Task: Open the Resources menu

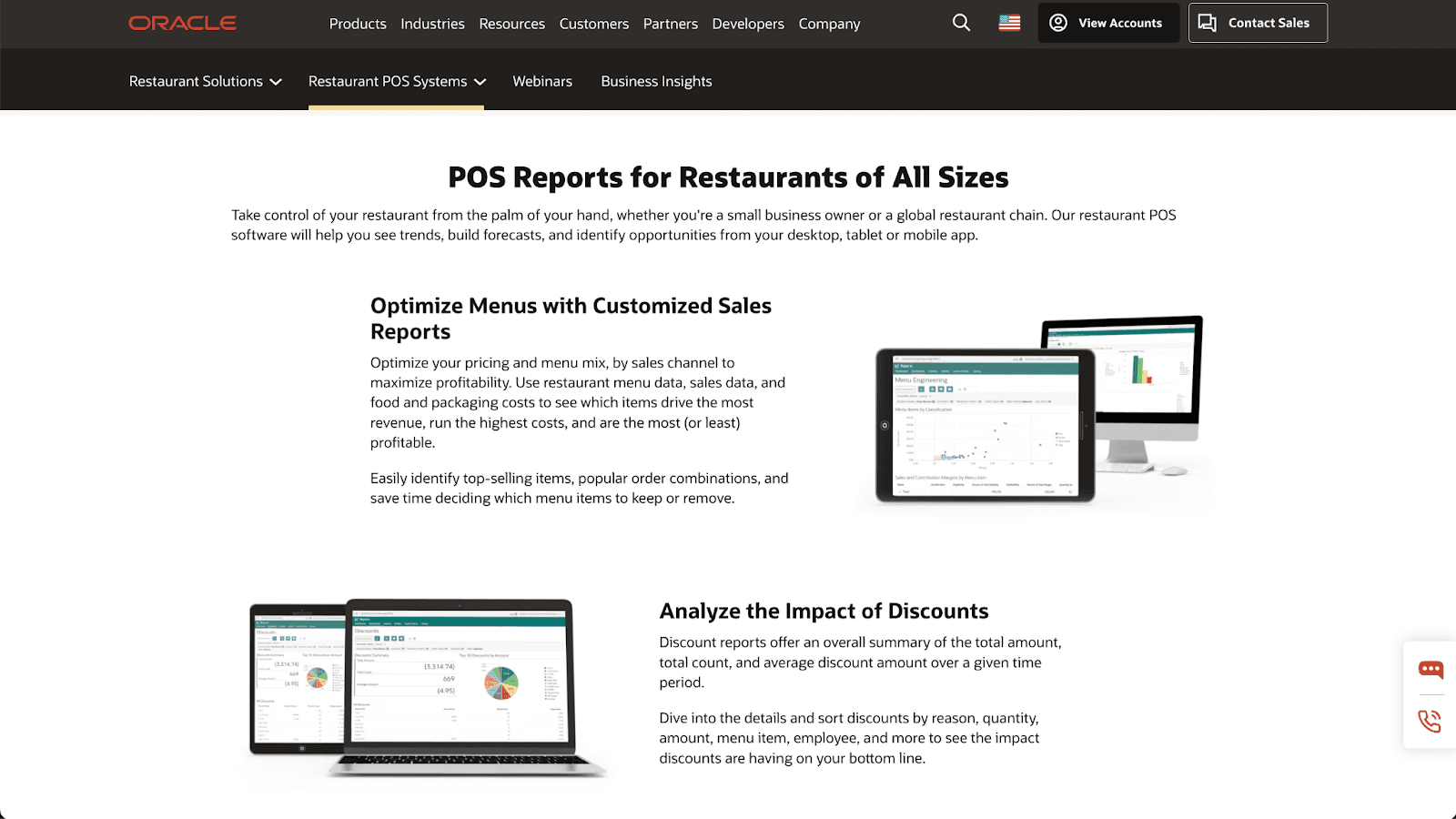Action: click(x=511, y=24)
